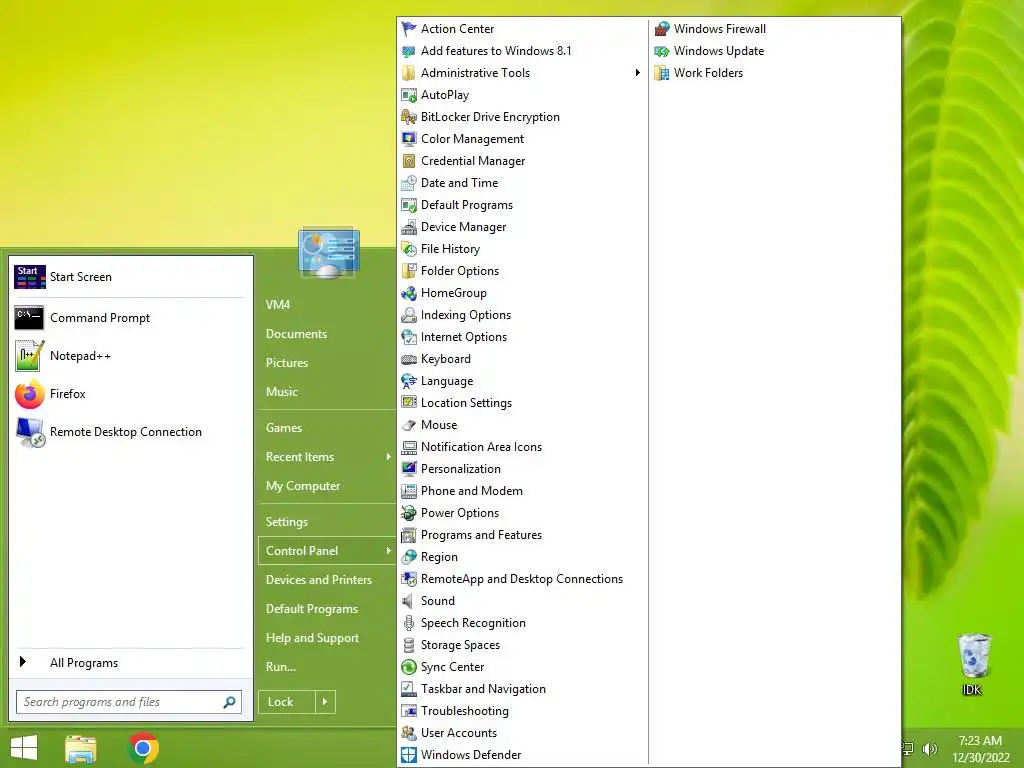Screen dimensions: 1024x768
Task: Click the volume speaker tray icon
Action: [930, 748]
